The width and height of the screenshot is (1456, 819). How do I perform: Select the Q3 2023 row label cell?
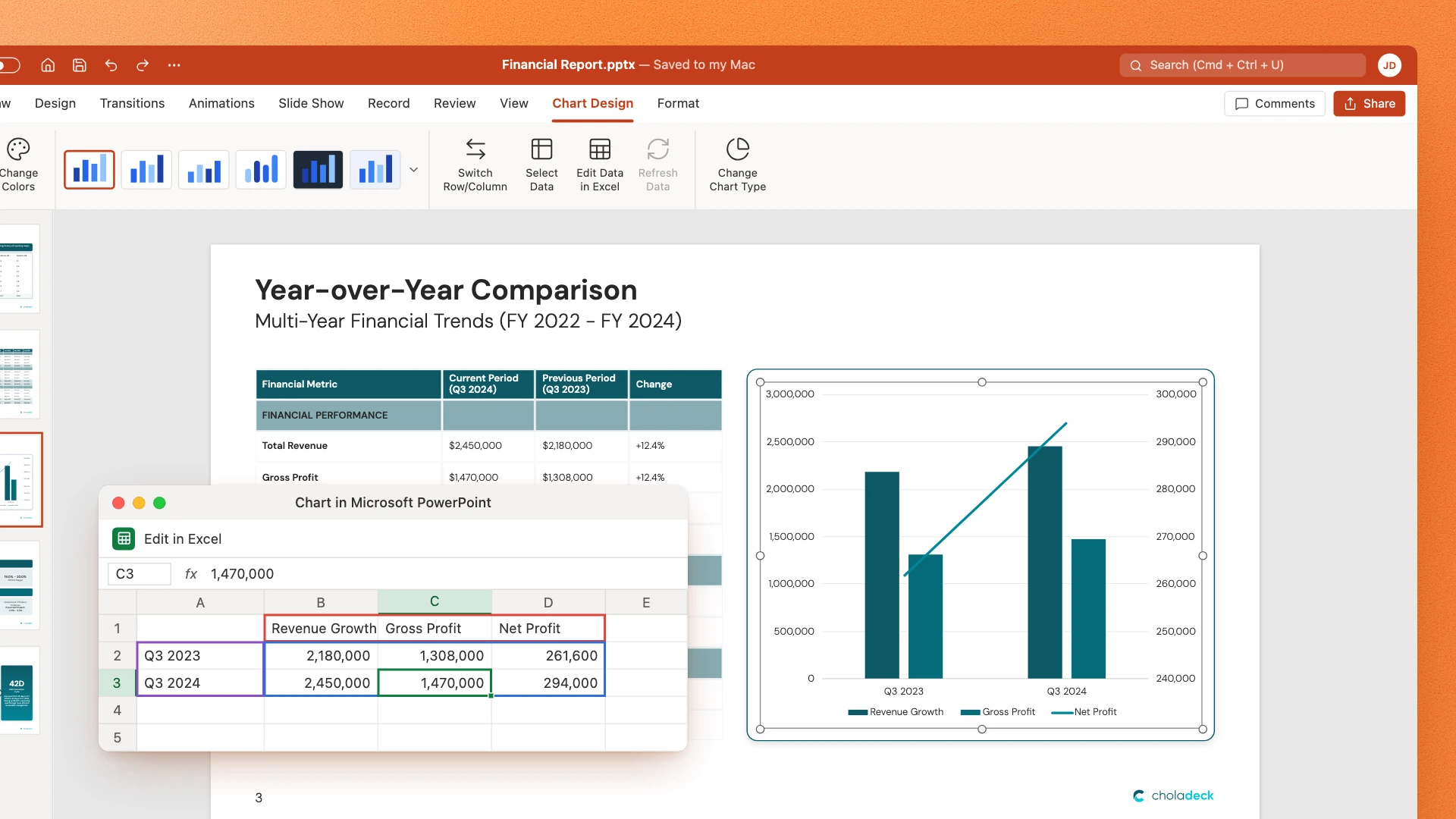pyautogui.click(x=200, y=656)
